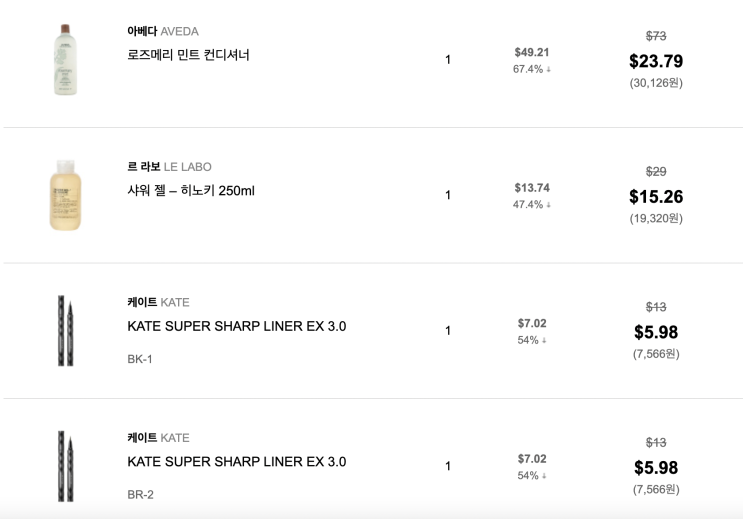This screenshot has width=743, height=519.
Task: Click the BK-1 option label
Action: coord(140,359)
